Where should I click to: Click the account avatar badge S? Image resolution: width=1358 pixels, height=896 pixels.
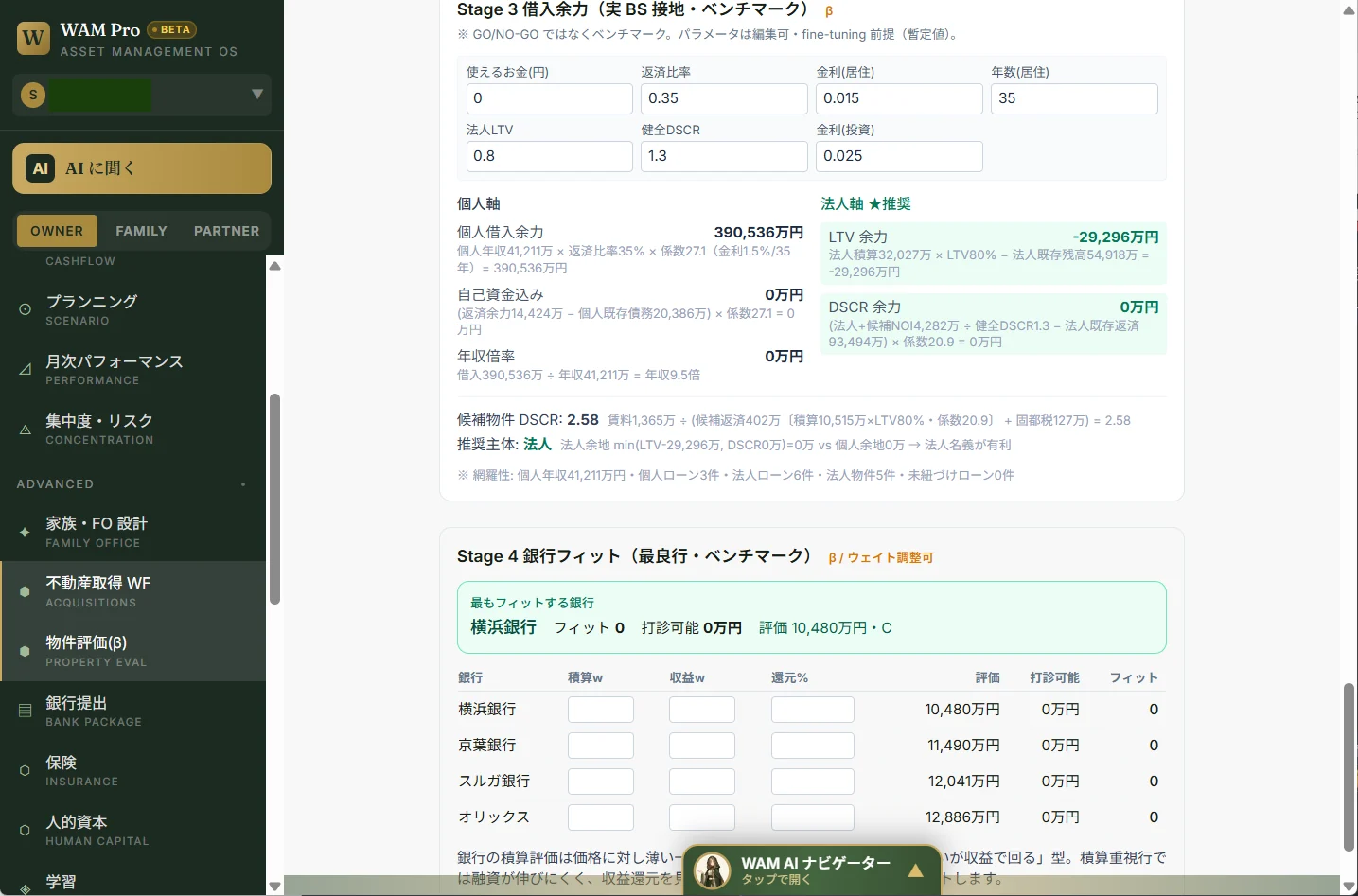click(33, 95)
